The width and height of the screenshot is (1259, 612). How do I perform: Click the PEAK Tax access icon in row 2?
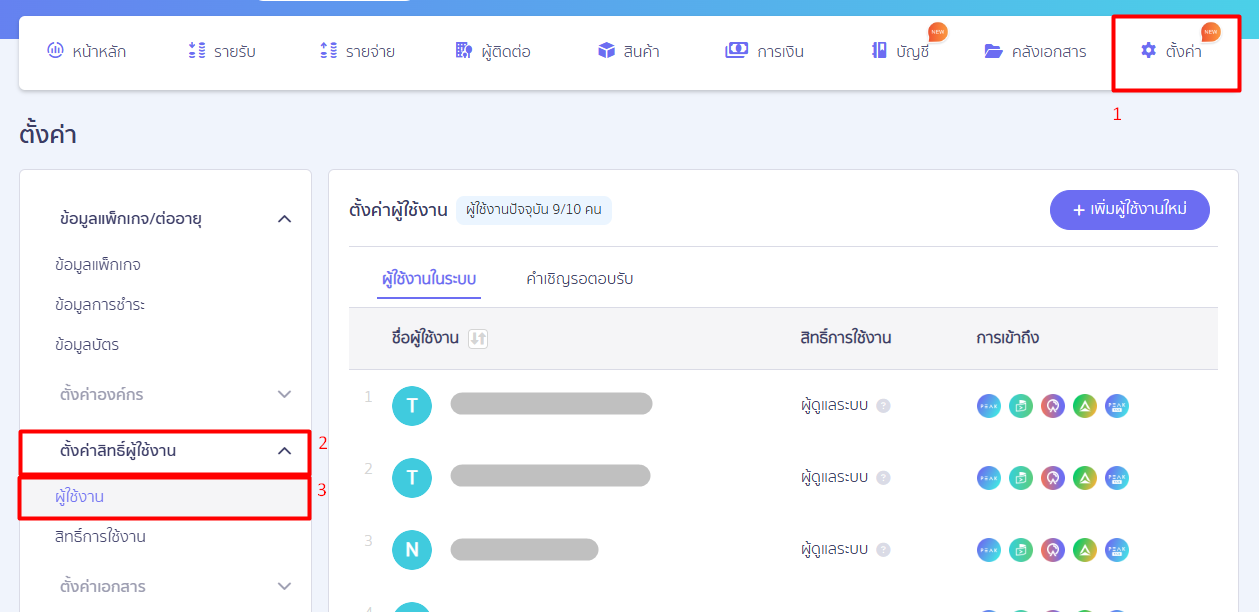(1117, 478)
